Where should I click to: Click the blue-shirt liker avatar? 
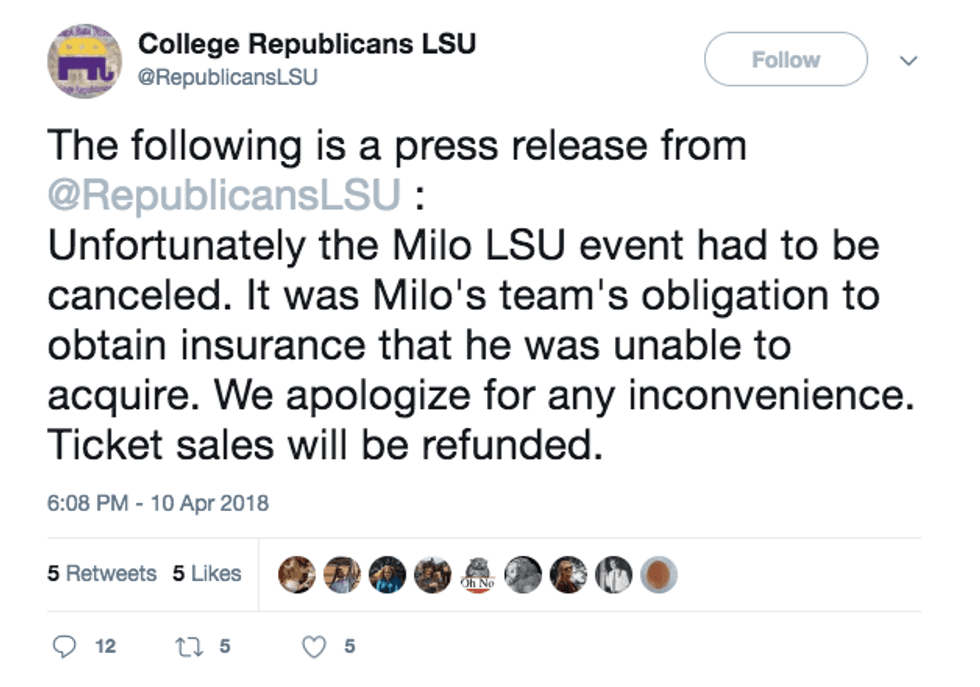pos(387,574)
